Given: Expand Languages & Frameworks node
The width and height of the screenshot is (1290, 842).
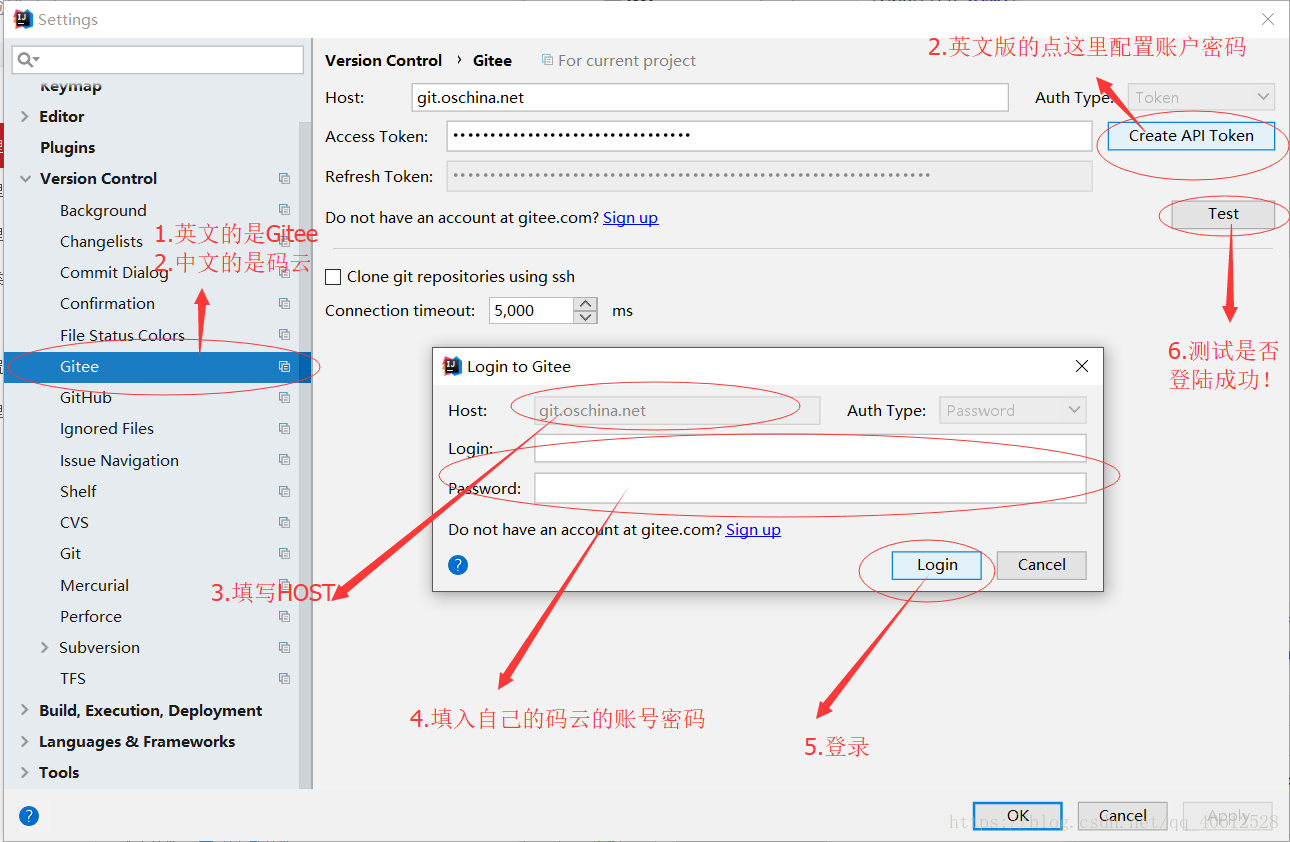Looking at the screenshot, I should pos(25,741).
